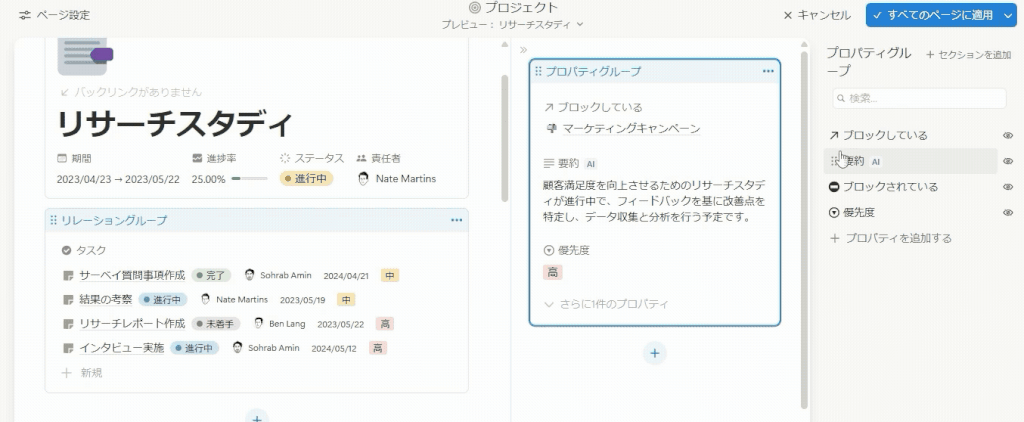Open 未着手 status of リサーチレポート作成
The width and height of the screenshot is (1024, 422).
point(216,323)
